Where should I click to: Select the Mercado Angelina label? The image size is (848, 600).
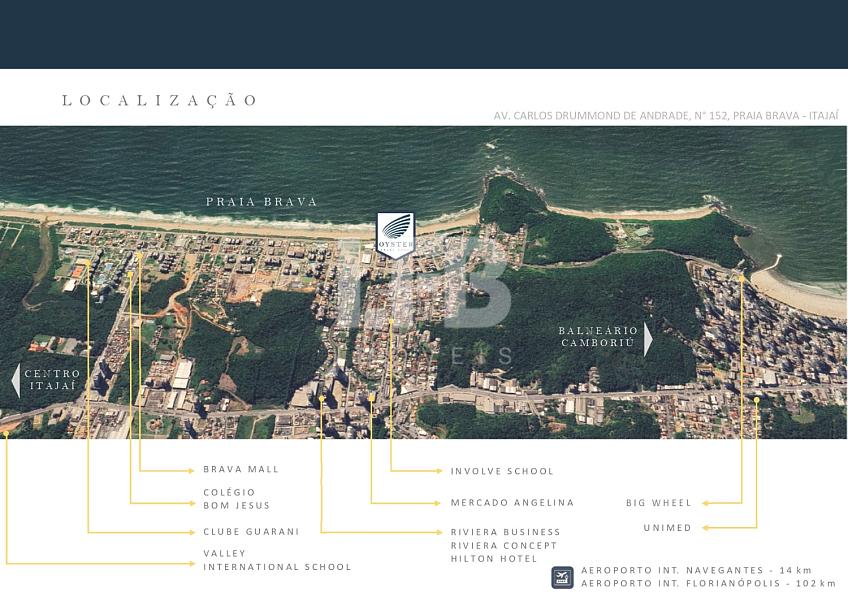pos(512,503)
